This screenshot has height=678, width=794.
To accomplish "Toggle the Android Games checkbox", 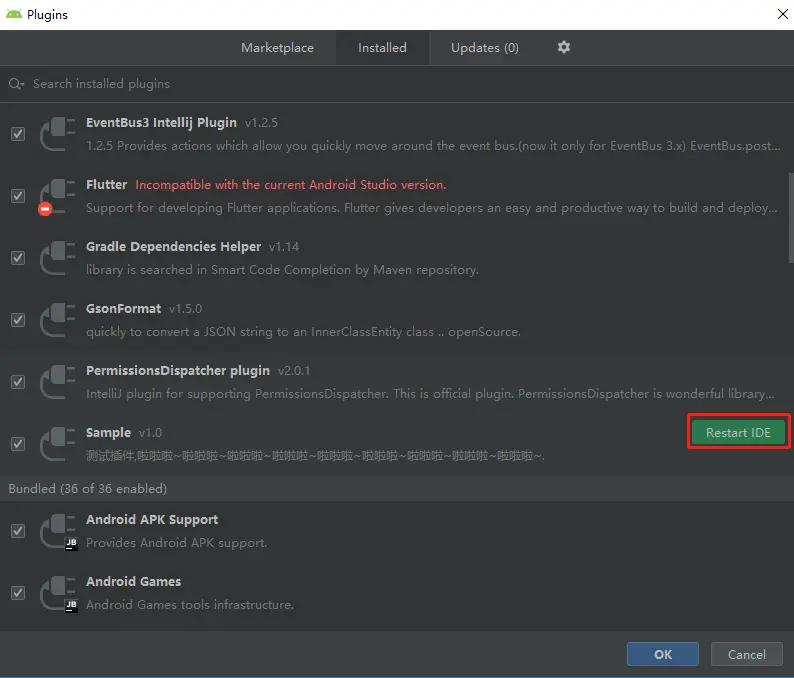I will tap(18, 593).
